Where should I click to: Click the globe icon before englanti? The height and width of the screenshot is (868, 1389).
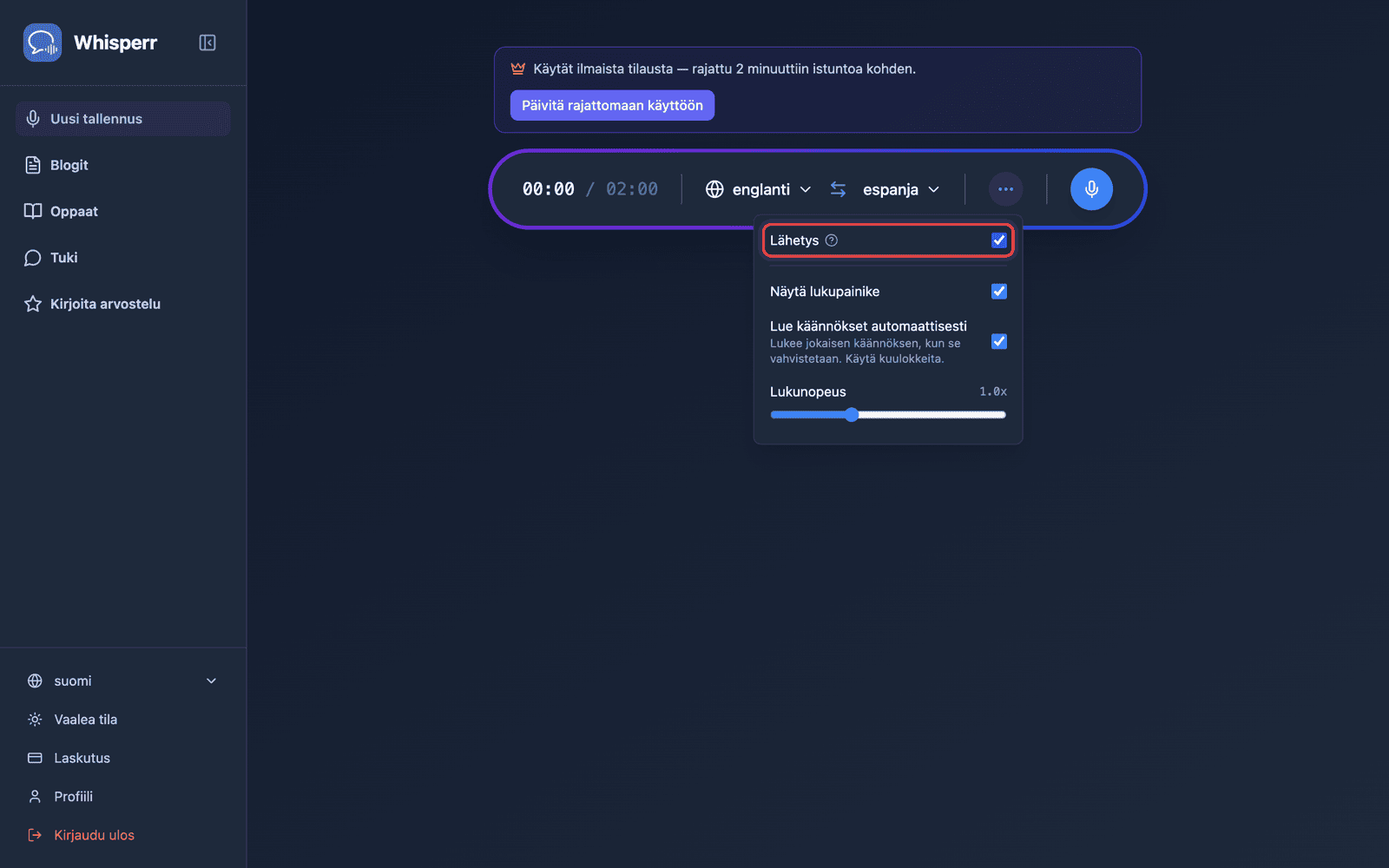pyautogui.click(x=714, y=189)
